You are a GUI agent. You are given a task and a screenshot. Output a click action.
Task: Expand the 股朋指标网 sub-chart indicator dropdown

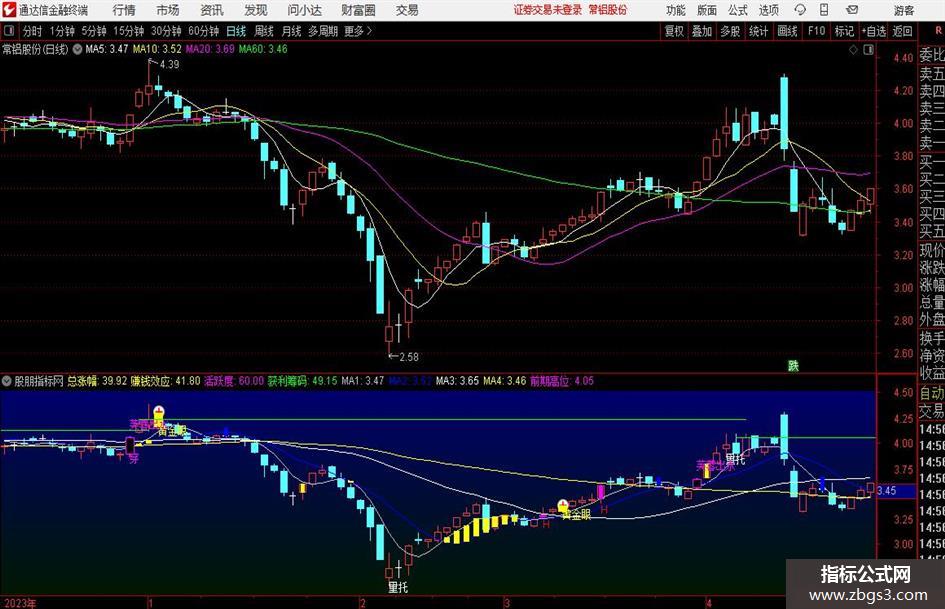[7, 381]
